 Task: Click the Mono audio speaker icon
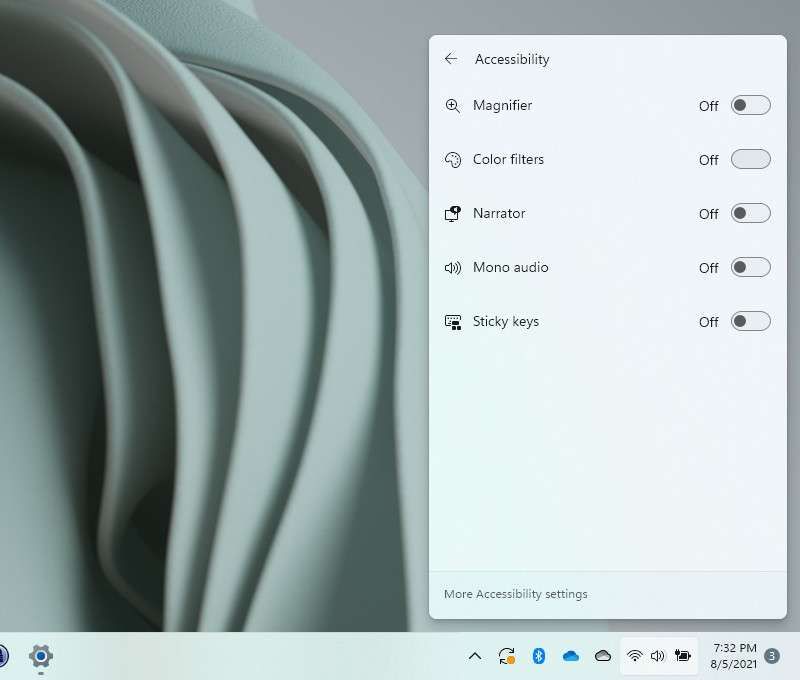[454, 267]
